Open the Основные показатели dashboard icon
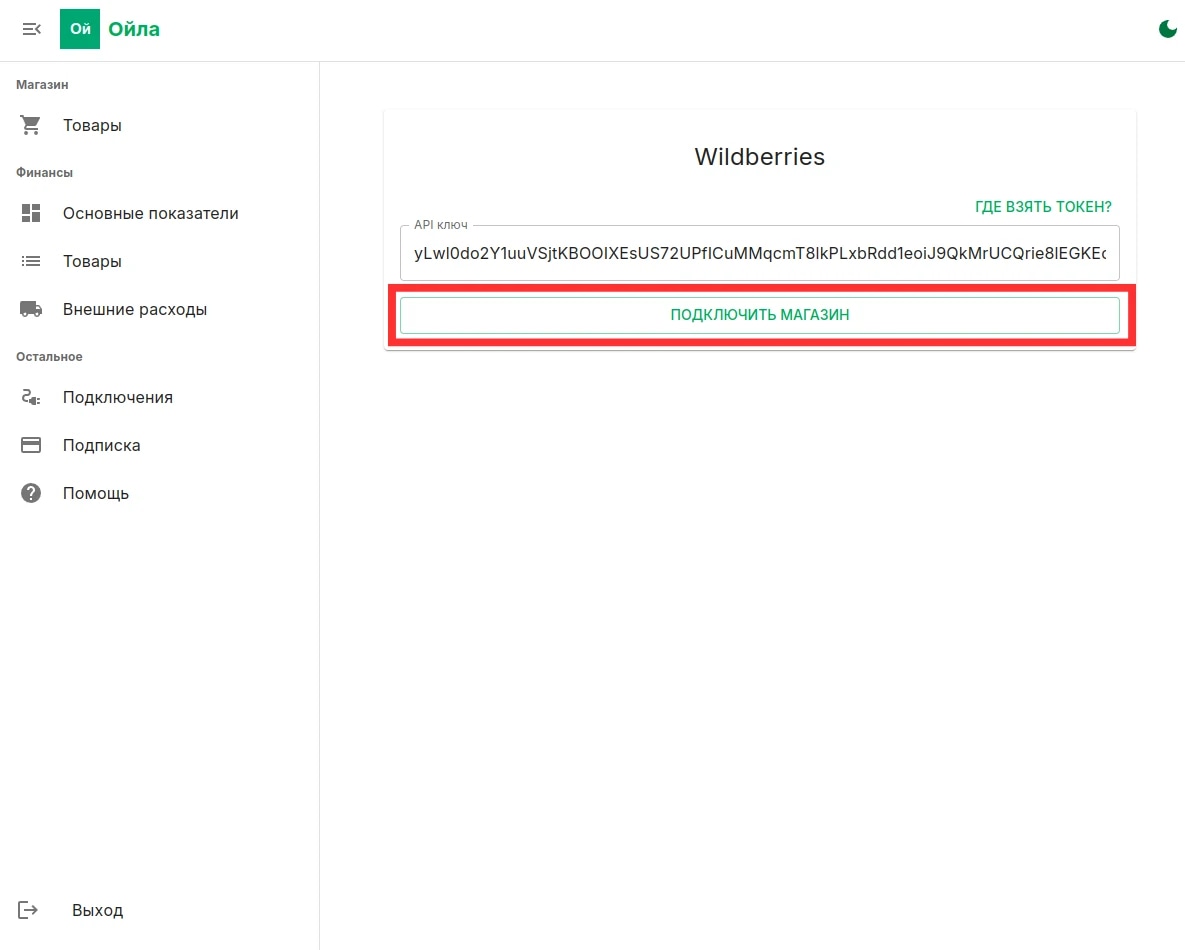This screenshot has height=950, width=1185. click(x=31, y=213)
